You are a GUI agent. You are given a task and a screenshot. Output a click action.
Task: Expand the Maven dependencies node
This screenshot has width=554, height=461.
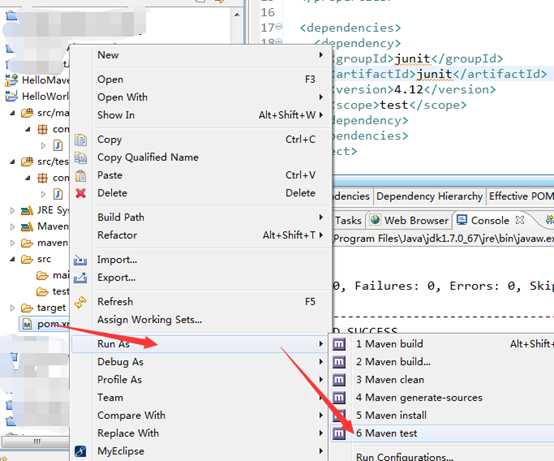(12, 226)
